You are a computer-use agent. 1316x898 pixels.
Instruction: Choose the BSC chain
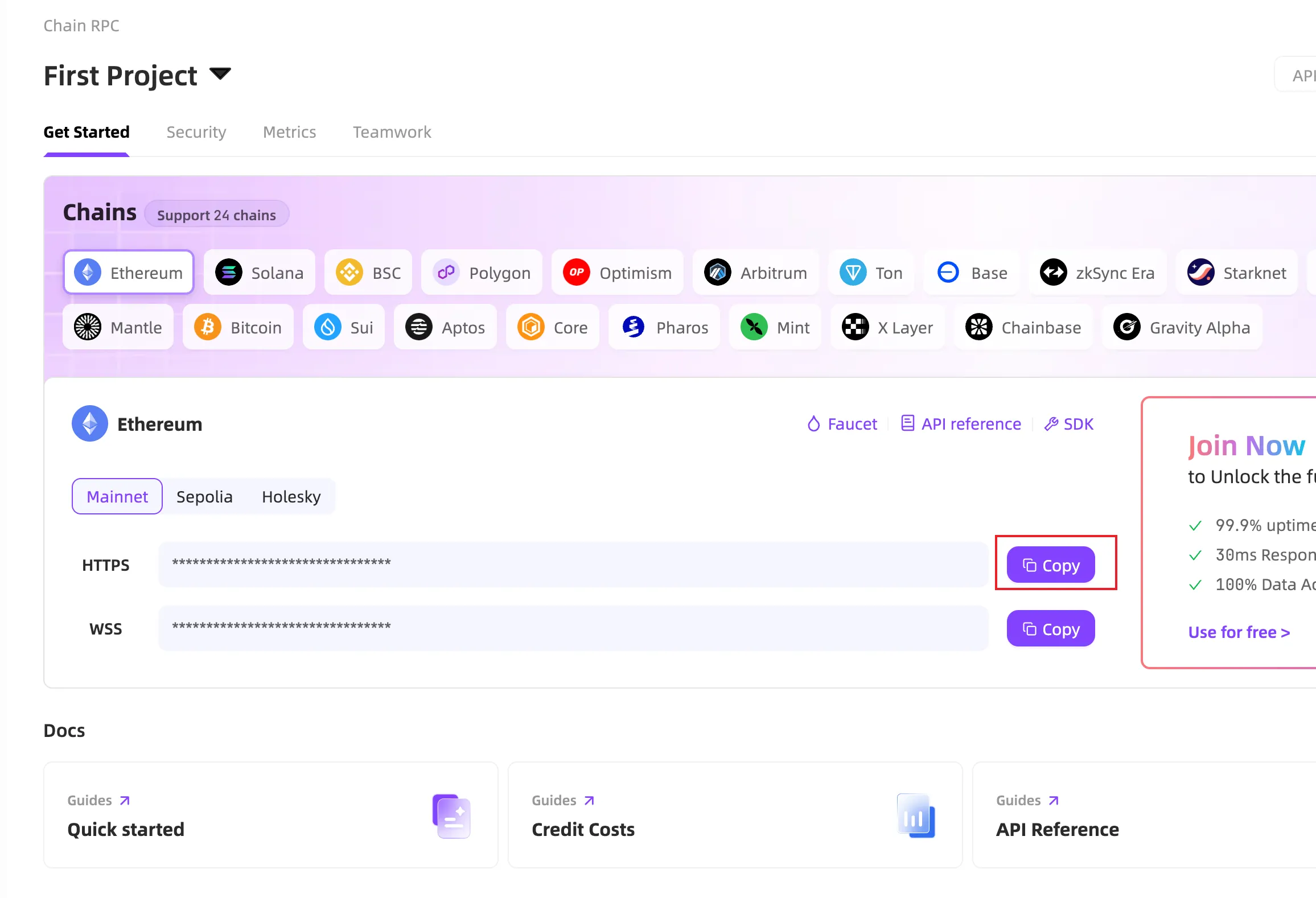368,273
